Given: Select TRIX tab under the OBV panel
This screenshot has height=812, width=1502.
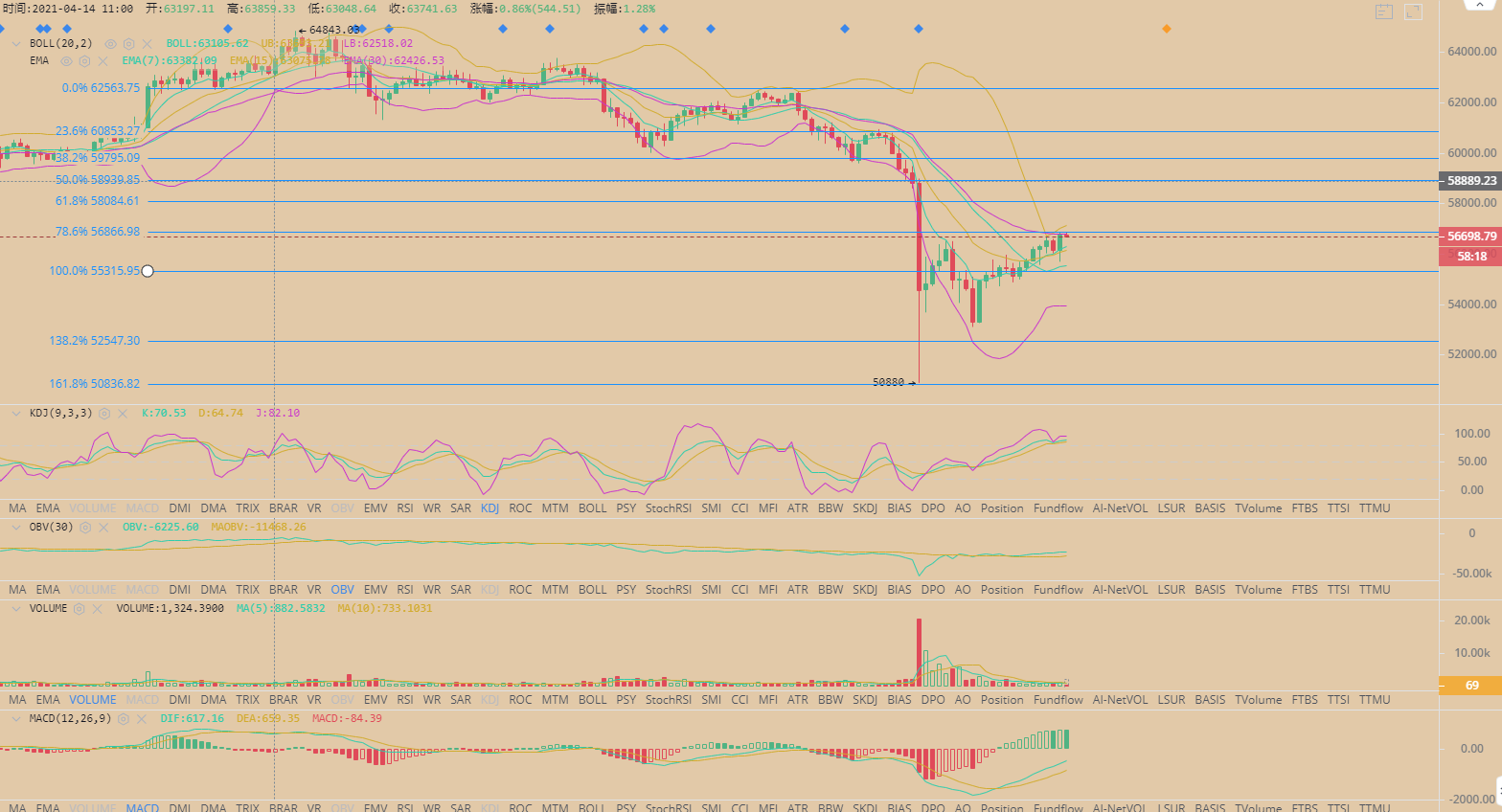Looking at the screenshot, I should [247, 590].
